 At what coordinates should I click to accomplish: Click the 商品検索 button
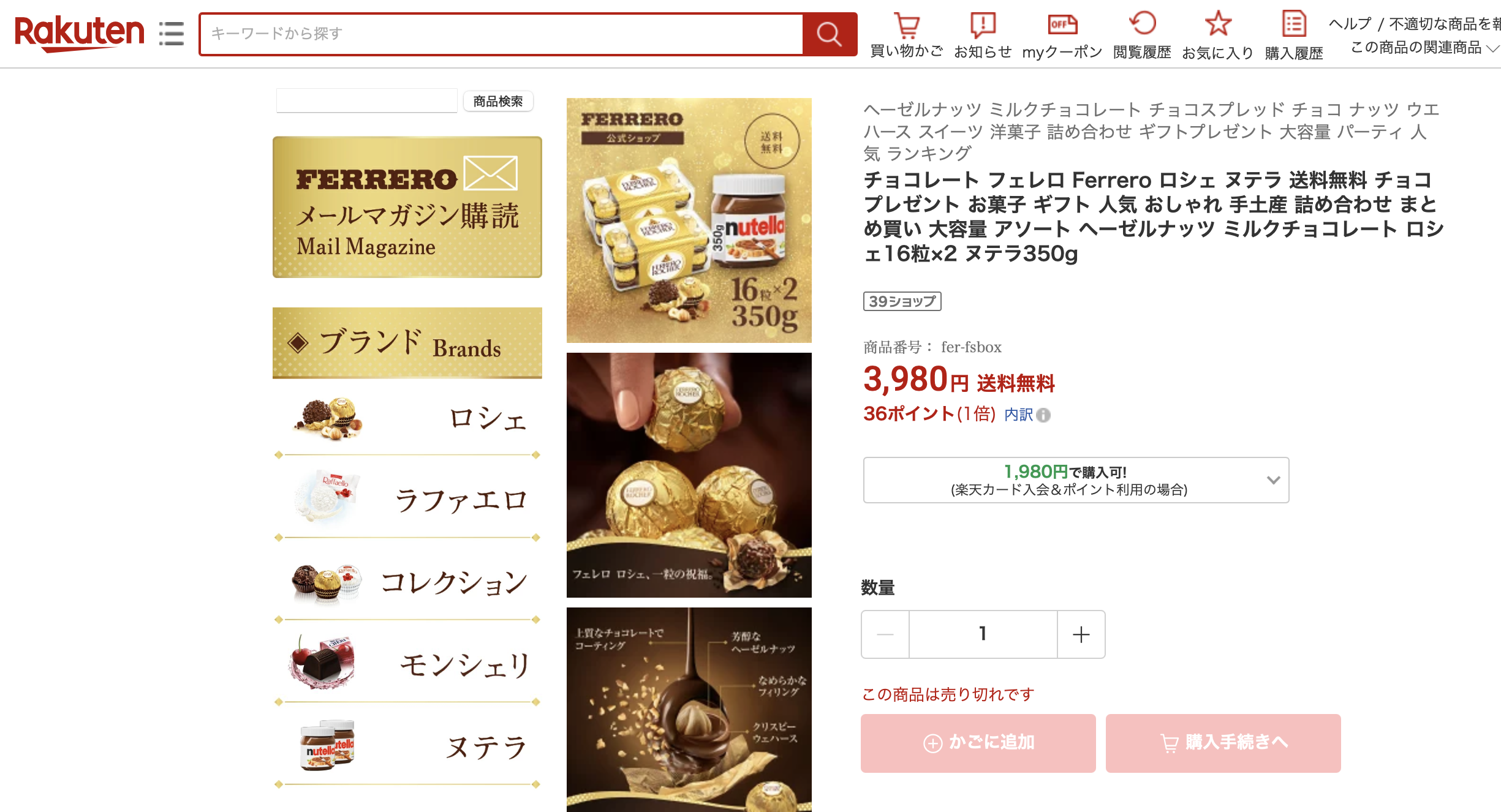[x=498, y=101]
